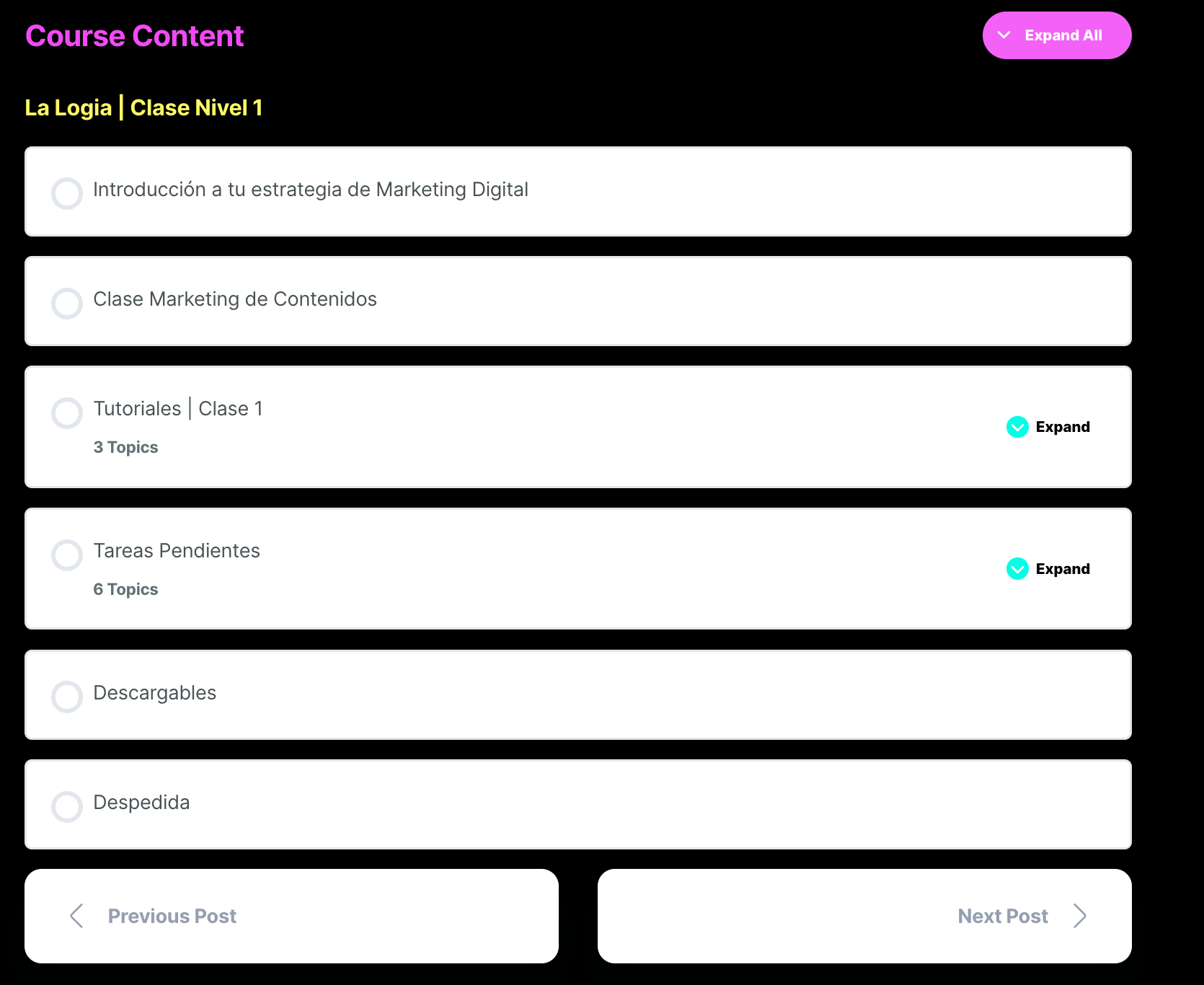The width and height of the screenshot is (1204, 985).
Task: Click the Clase Marketing de Contenidos status circle
Action: (x=67, y=303)
